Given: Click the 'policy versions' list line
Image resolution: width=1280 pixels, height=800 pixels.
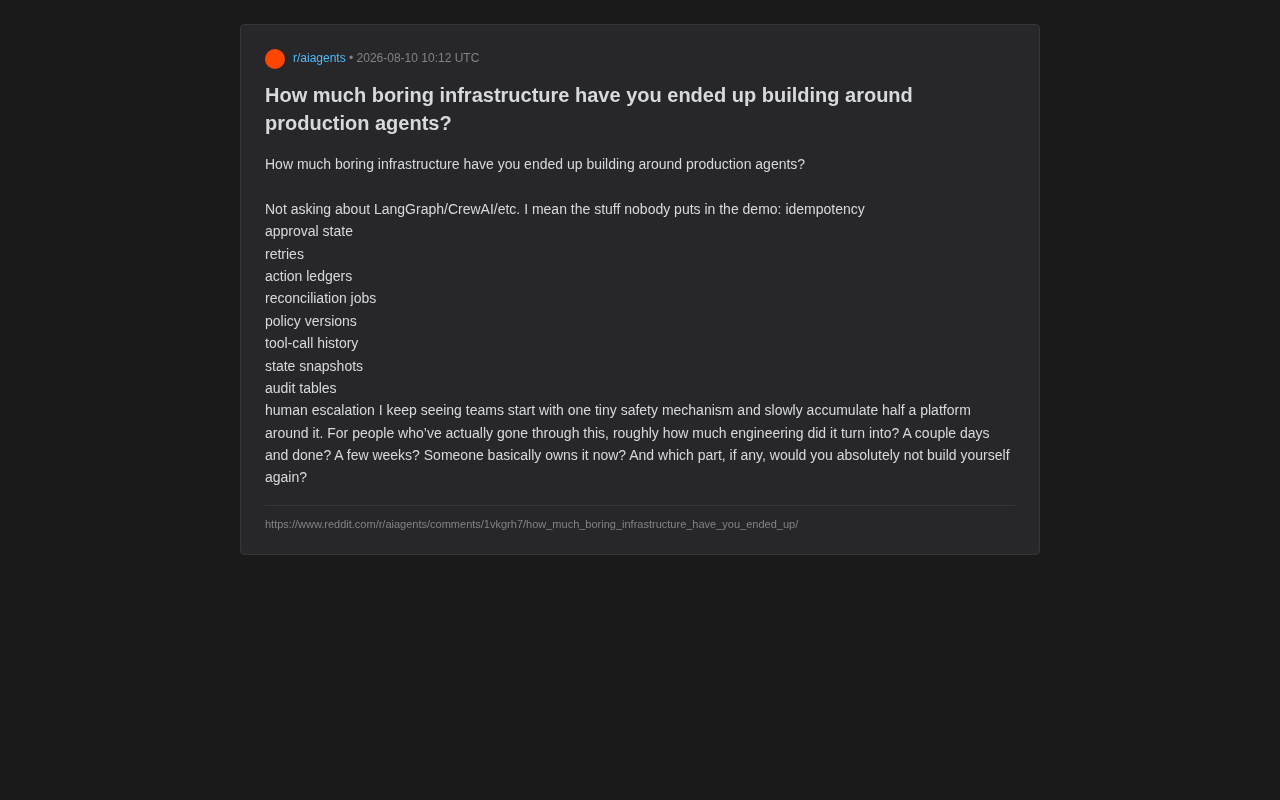Looking at the screenshot, I should pos(311,321).
